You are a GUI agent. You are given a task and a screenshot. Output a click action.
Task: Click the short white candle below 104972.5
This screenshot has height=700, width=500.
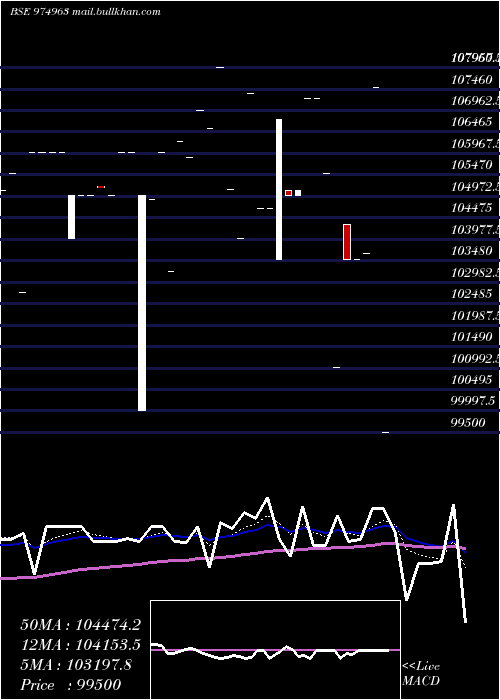click(71, 217)
